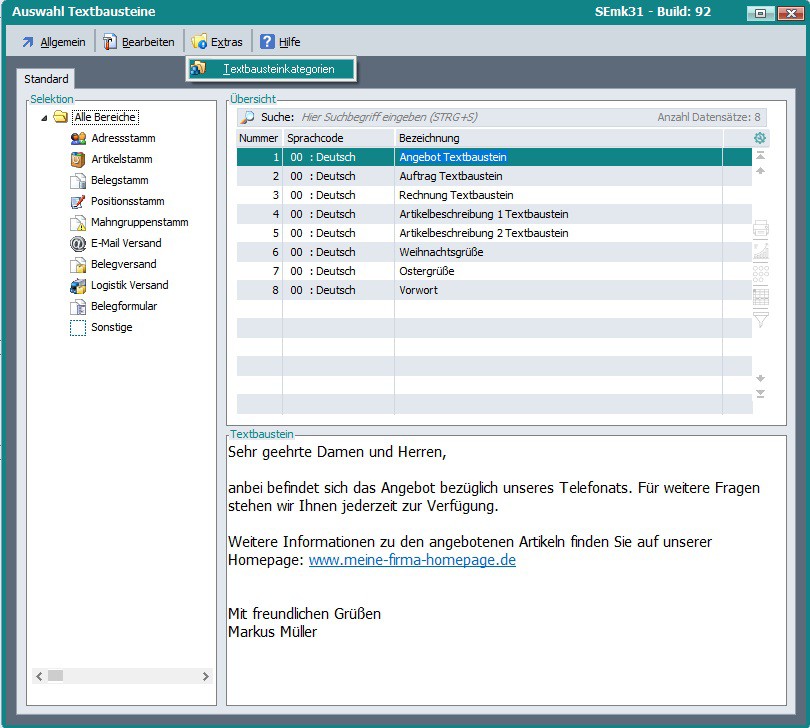Select row Vorwort

(494, 290)
